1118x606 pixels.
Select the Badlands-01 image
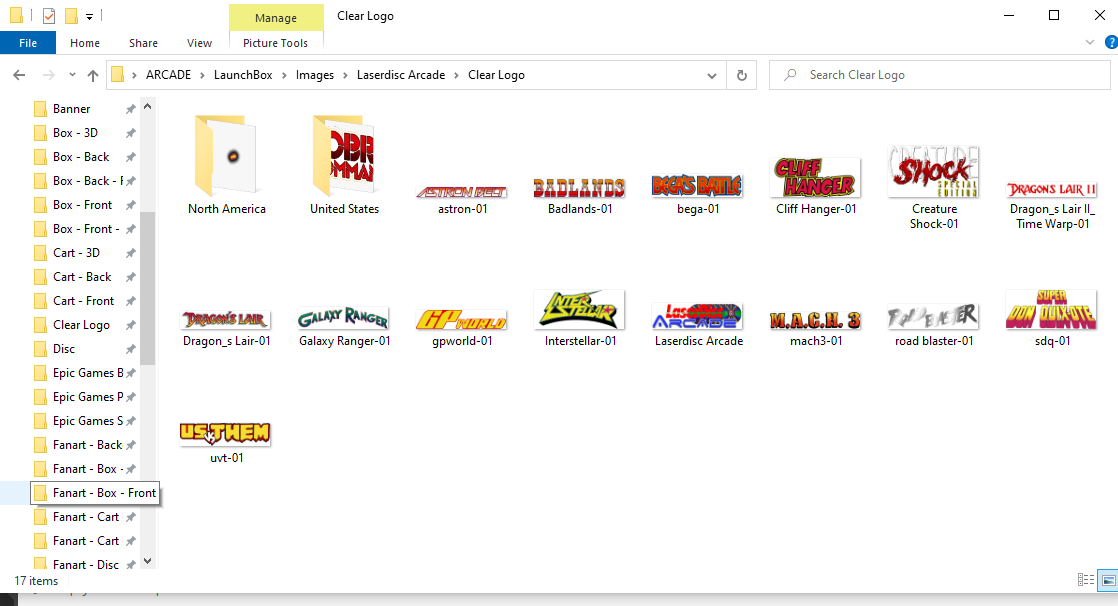pos(580,196)
